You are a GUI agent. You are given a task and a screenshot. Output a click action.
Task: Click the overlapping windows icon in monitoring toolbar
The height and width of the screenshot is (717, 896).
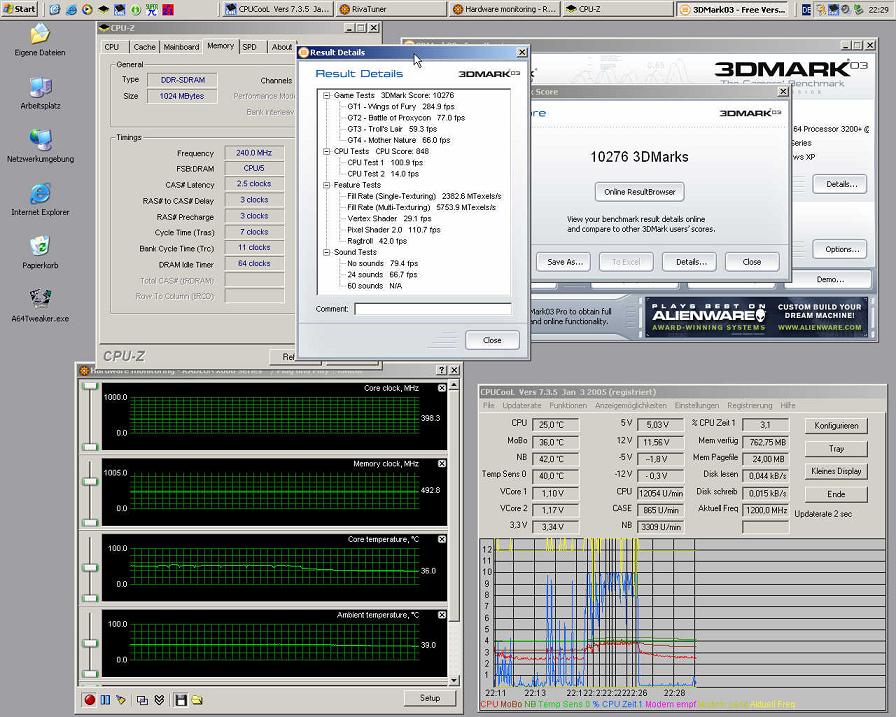pyautogui.click(x=142, y=700)
